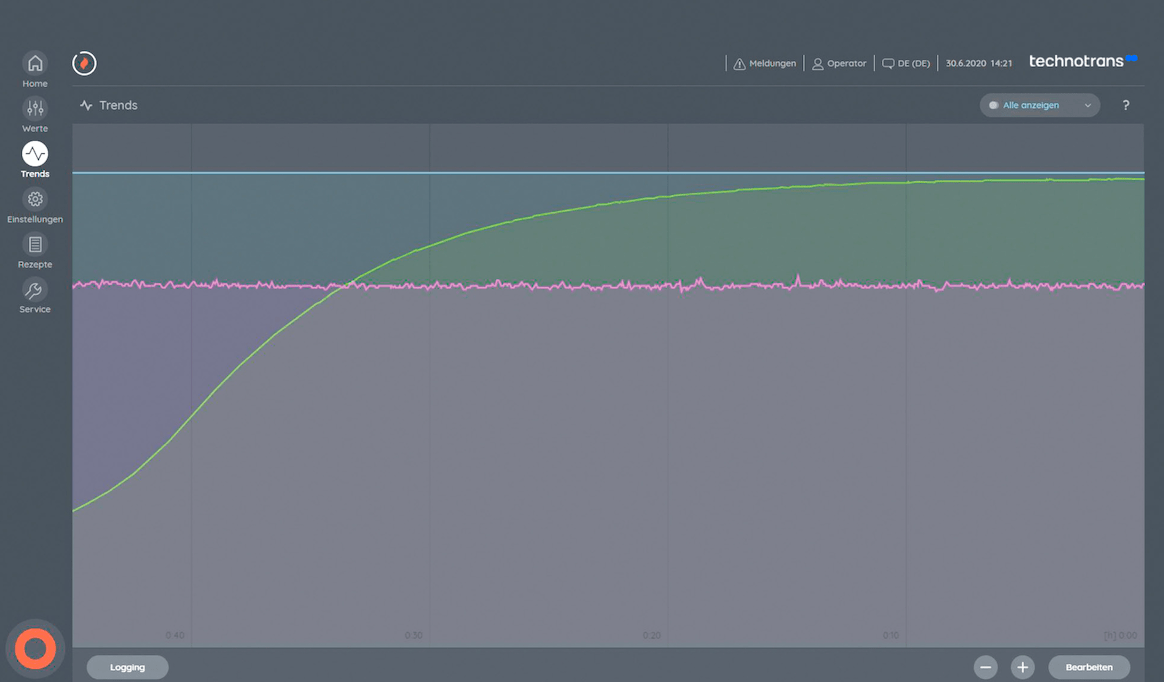Image resolution: width=1164 pixels, height=682 pixels.
Task: Open the DE (DE) language selector
Action: point(906,63)
